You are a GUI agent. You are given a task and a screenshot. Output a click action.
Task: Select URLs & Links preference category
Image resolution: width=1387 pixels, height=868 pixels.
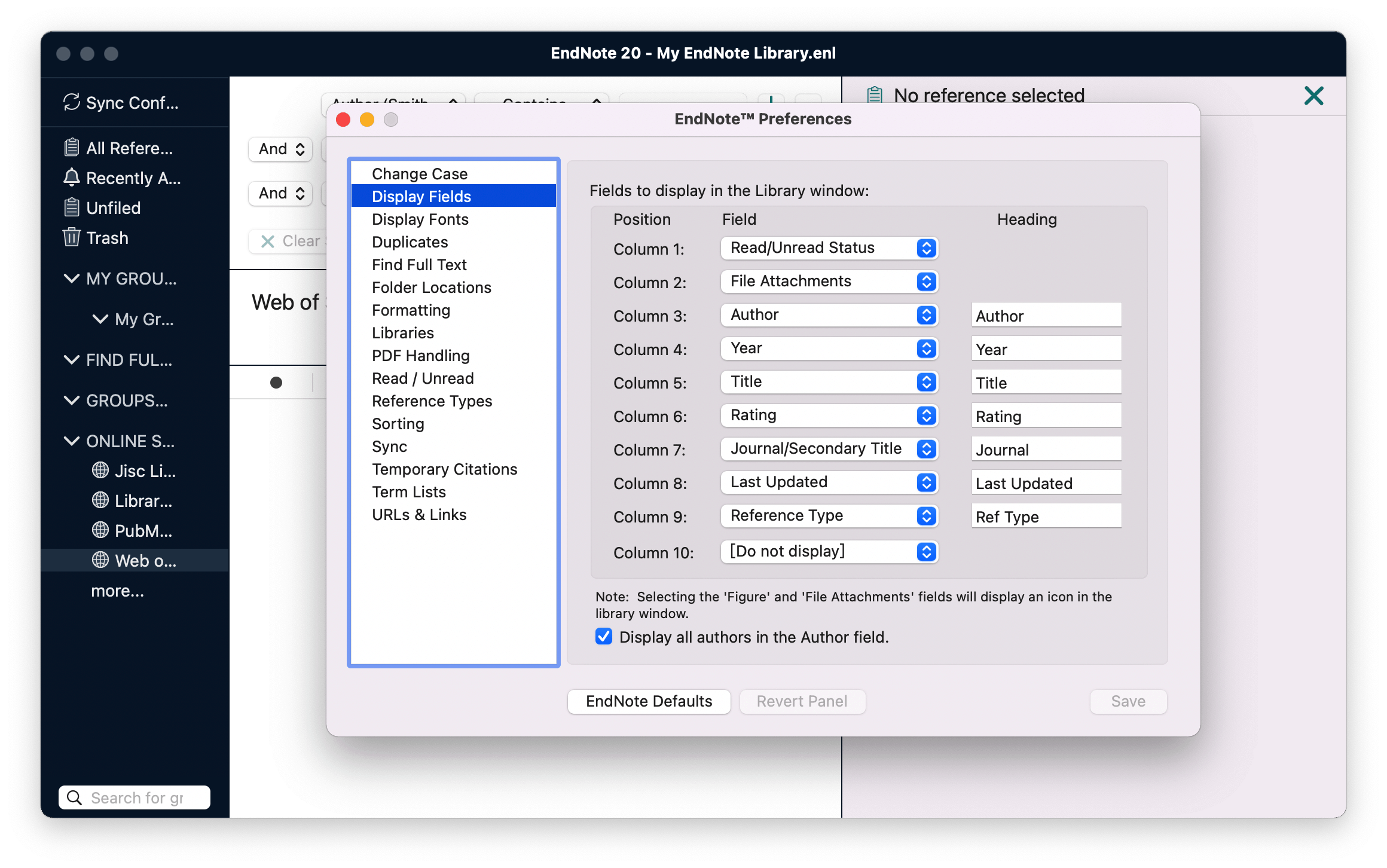453,514
